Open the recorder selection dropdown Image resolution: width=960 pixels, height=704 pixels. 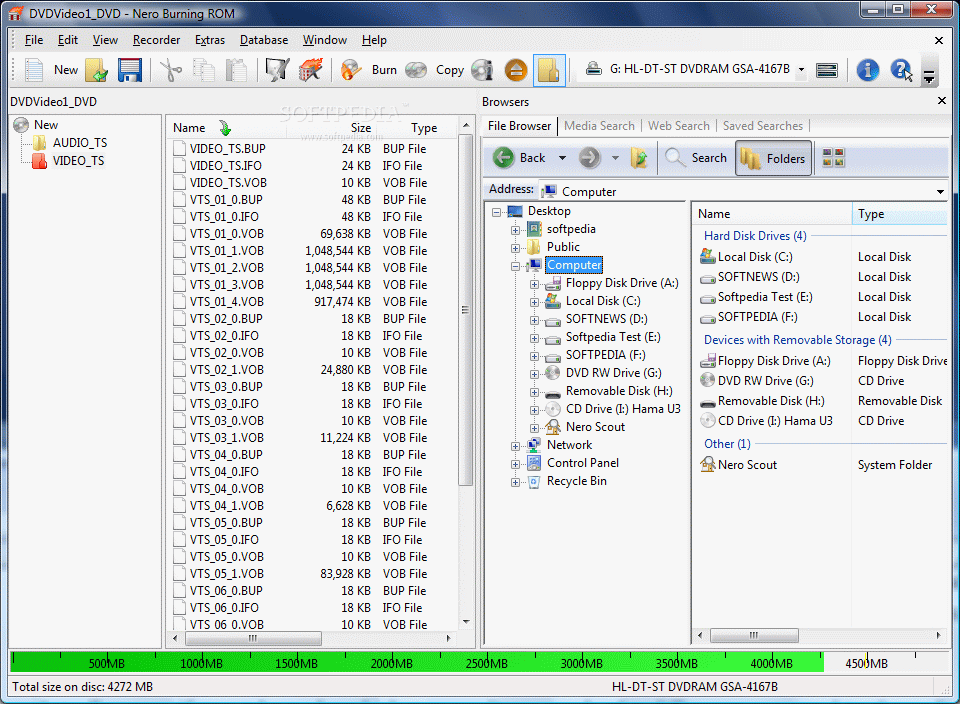coord(801,70)
